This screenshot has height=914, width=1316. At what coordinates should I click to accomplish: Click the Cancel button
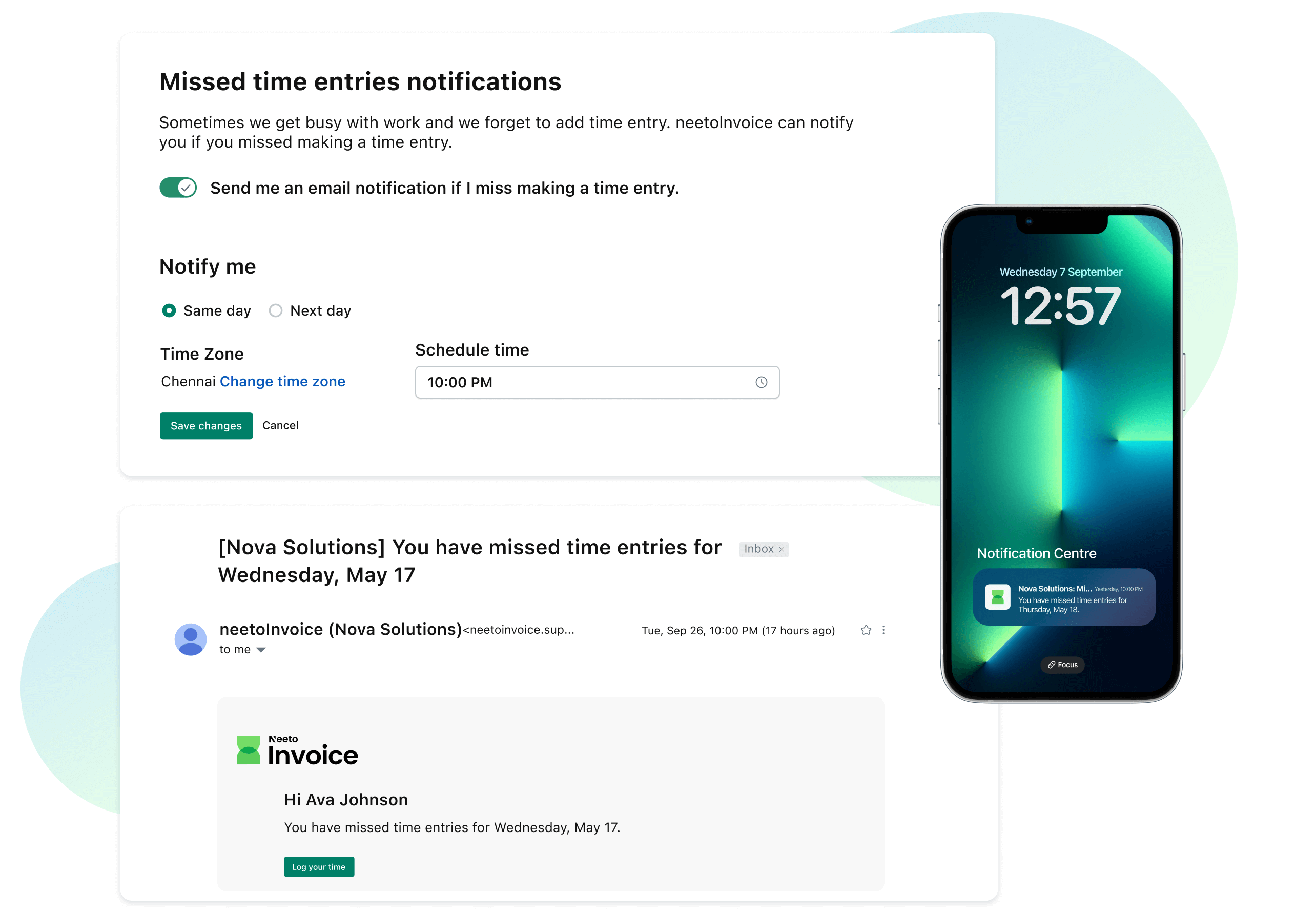coord(281,425)
